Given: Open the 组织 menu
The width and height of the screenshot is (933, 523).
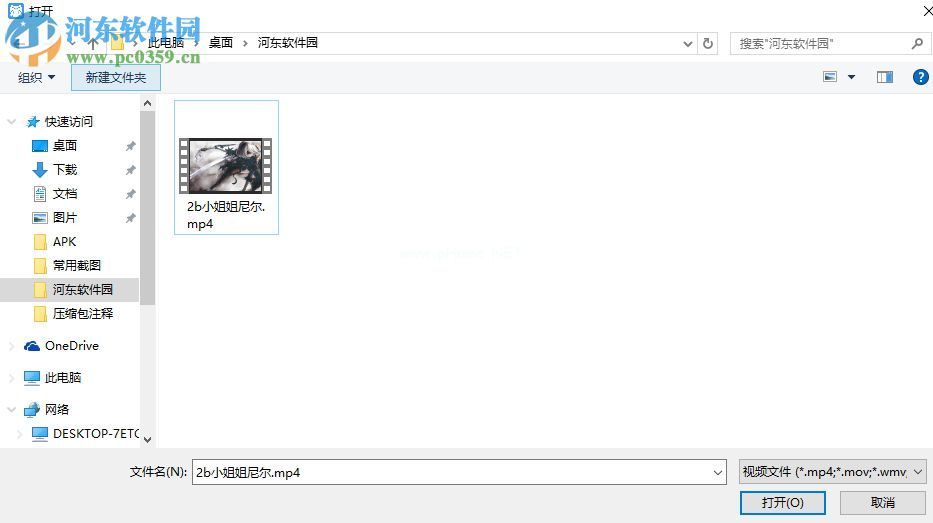Looking at the screenshot, I should tap(37, 77).
